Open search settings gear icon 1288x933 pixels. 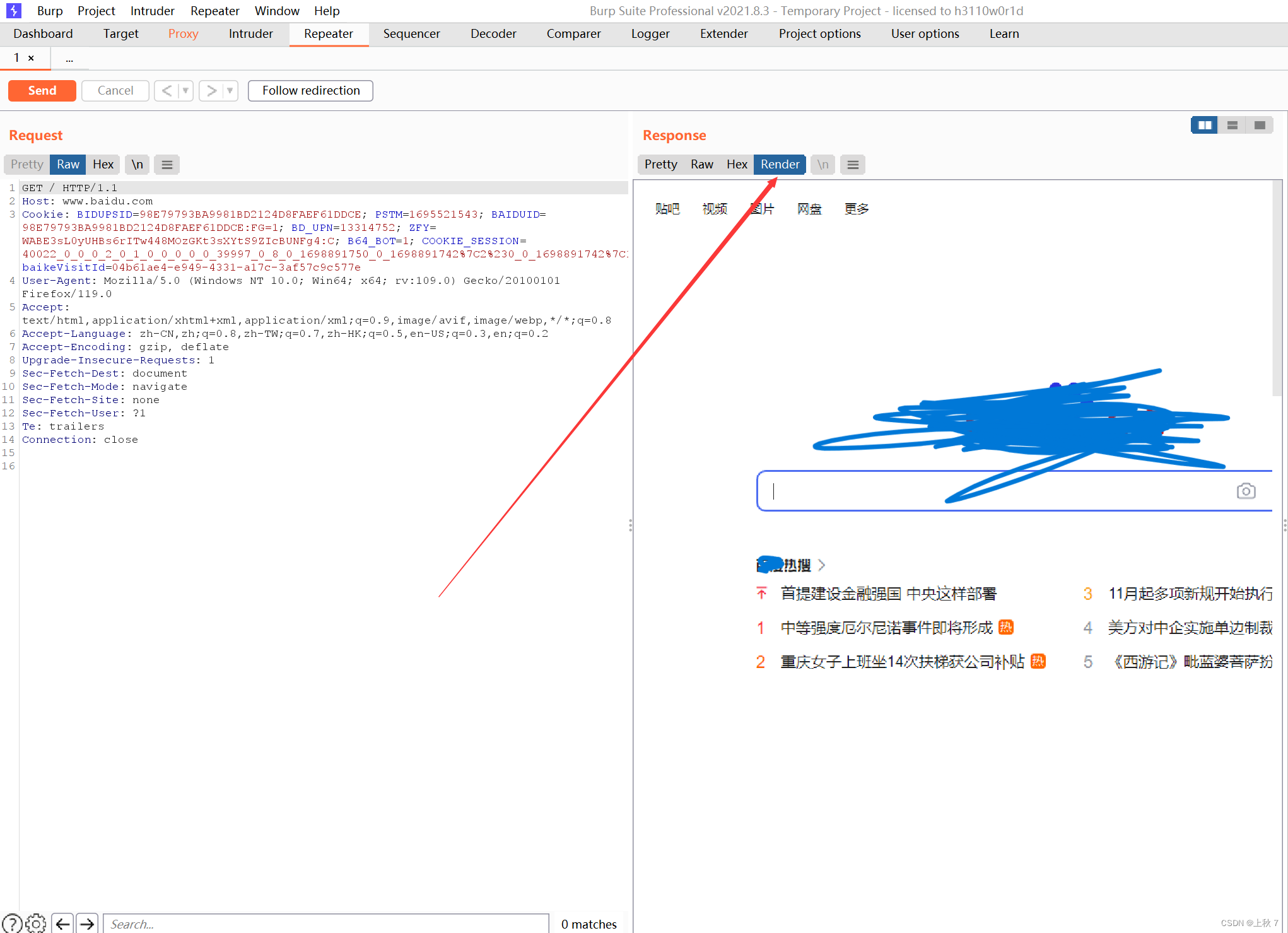pyautogui.click(x=36, y=924)
